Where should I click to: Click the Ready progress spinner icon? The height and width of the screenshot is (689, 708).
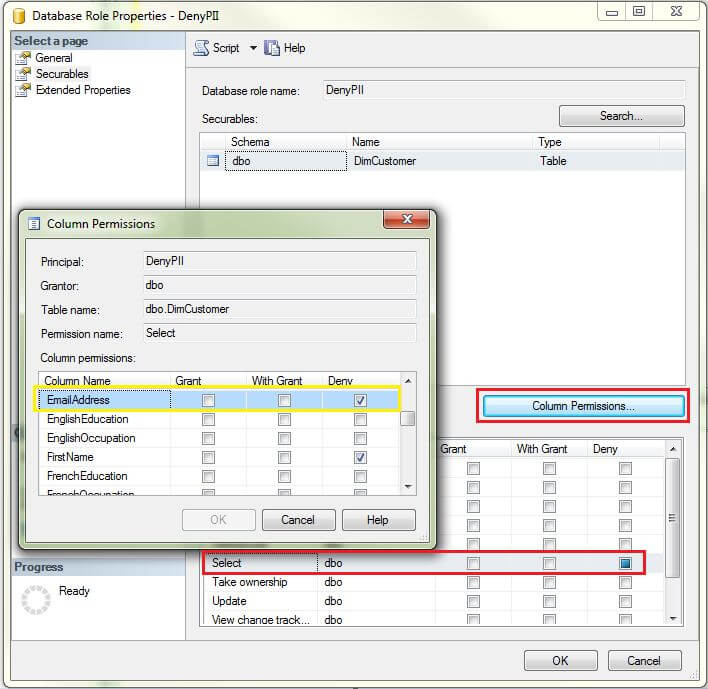[36, 600]
